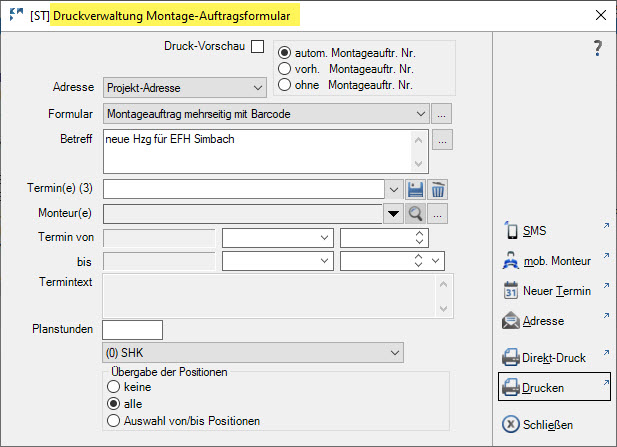Viewport: 617px width, 447px height.
Task: Click the ellipsis button next to Betreff
Action: pyautogui.click(x=442, y=139)
